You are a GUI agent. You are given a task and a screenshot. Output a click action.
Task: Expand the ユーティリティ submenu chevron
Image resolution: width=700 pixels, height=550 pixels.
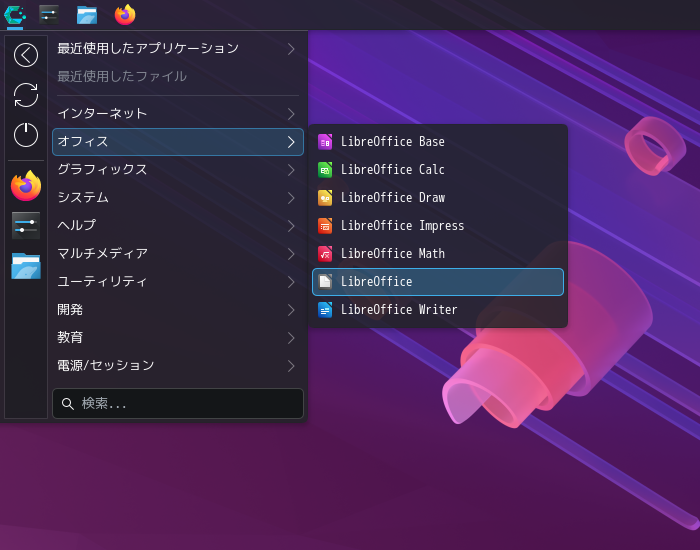tap(291, 282)
